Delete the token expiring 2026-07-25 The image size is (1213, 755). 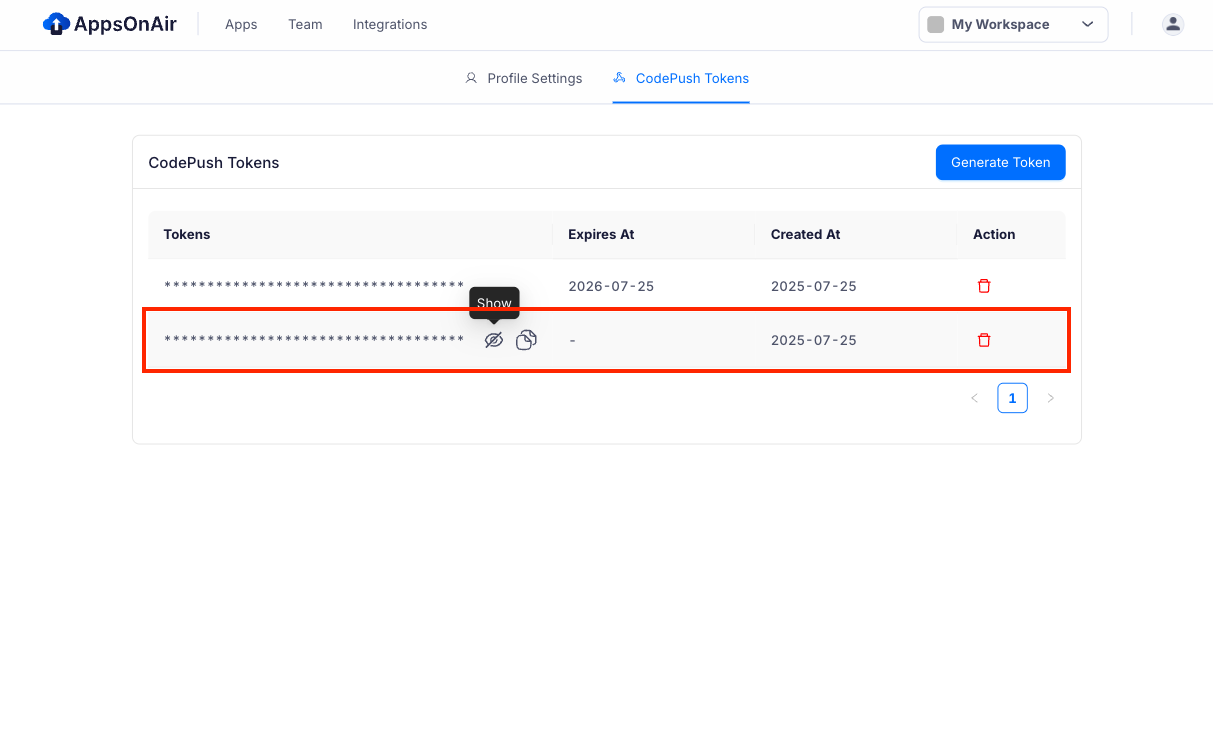[984, 286]
